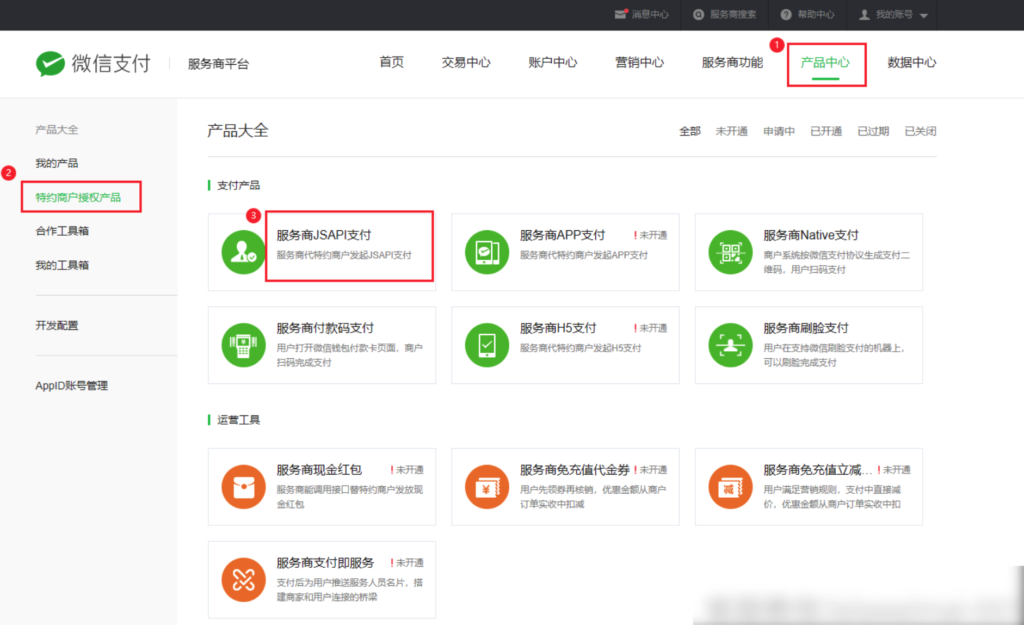Open the 产品中心 navigation tab
Image resolution: width=1024 pixels, height=625 pixels.
point(825,62)
